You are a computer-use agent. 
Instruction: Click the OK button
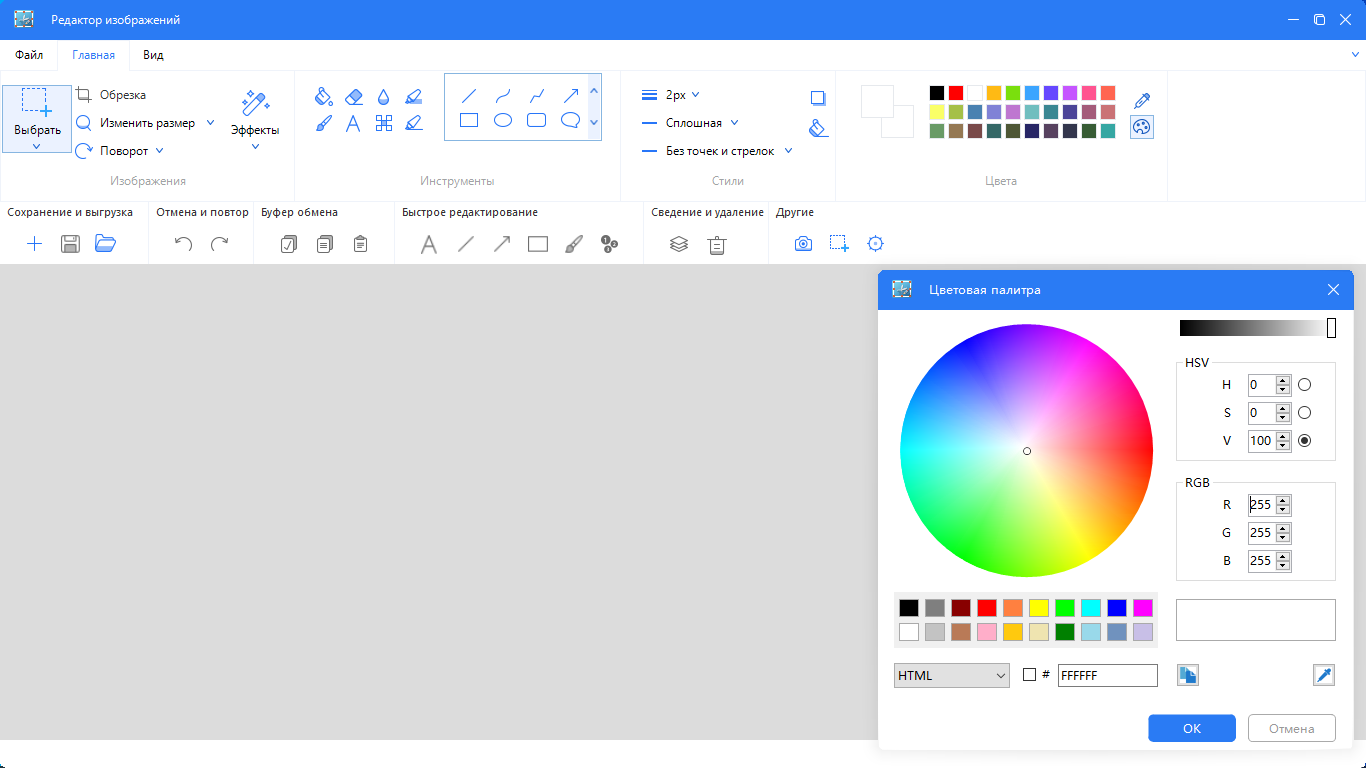point(1191,728)
